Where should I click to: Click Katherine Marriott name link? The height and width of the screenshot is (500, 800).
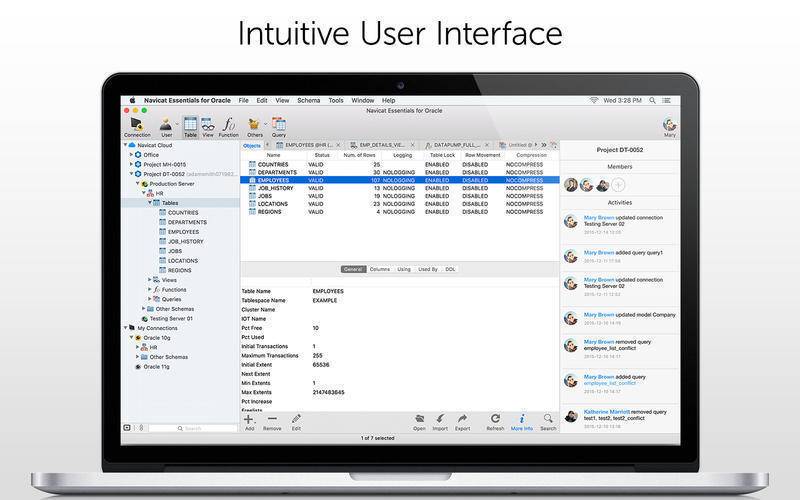coord(607,411)
